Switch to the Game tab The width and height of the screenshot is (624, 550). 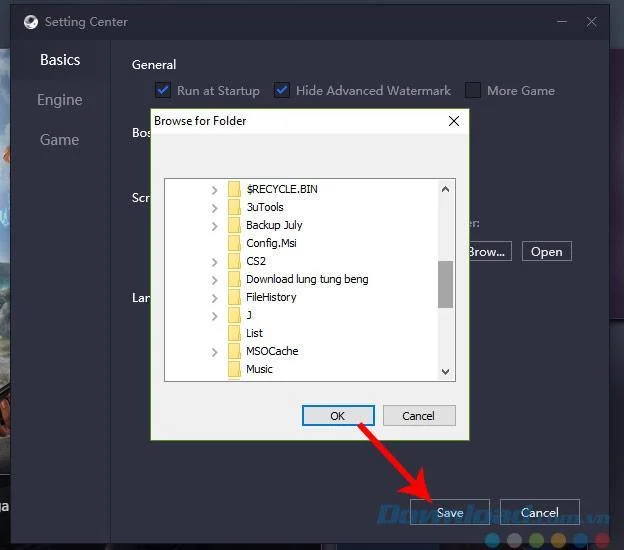coord(60,140)
